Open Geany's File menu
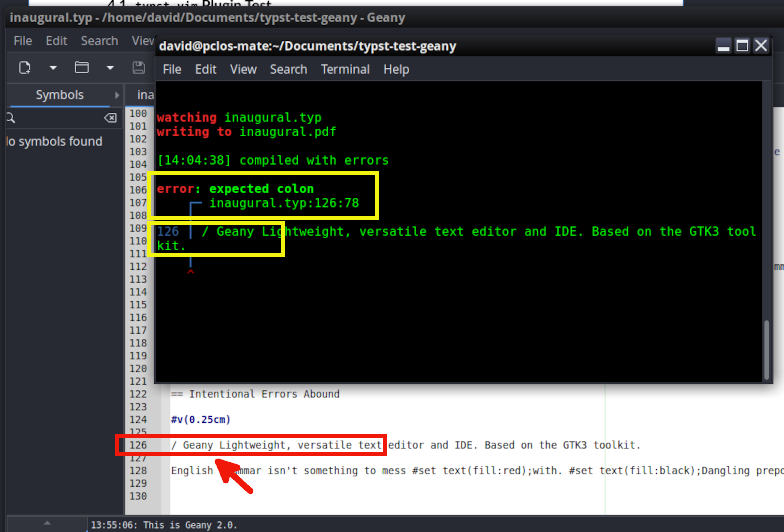Image resolution: width=784 pixels, height=532 pixels. (23, 41)
